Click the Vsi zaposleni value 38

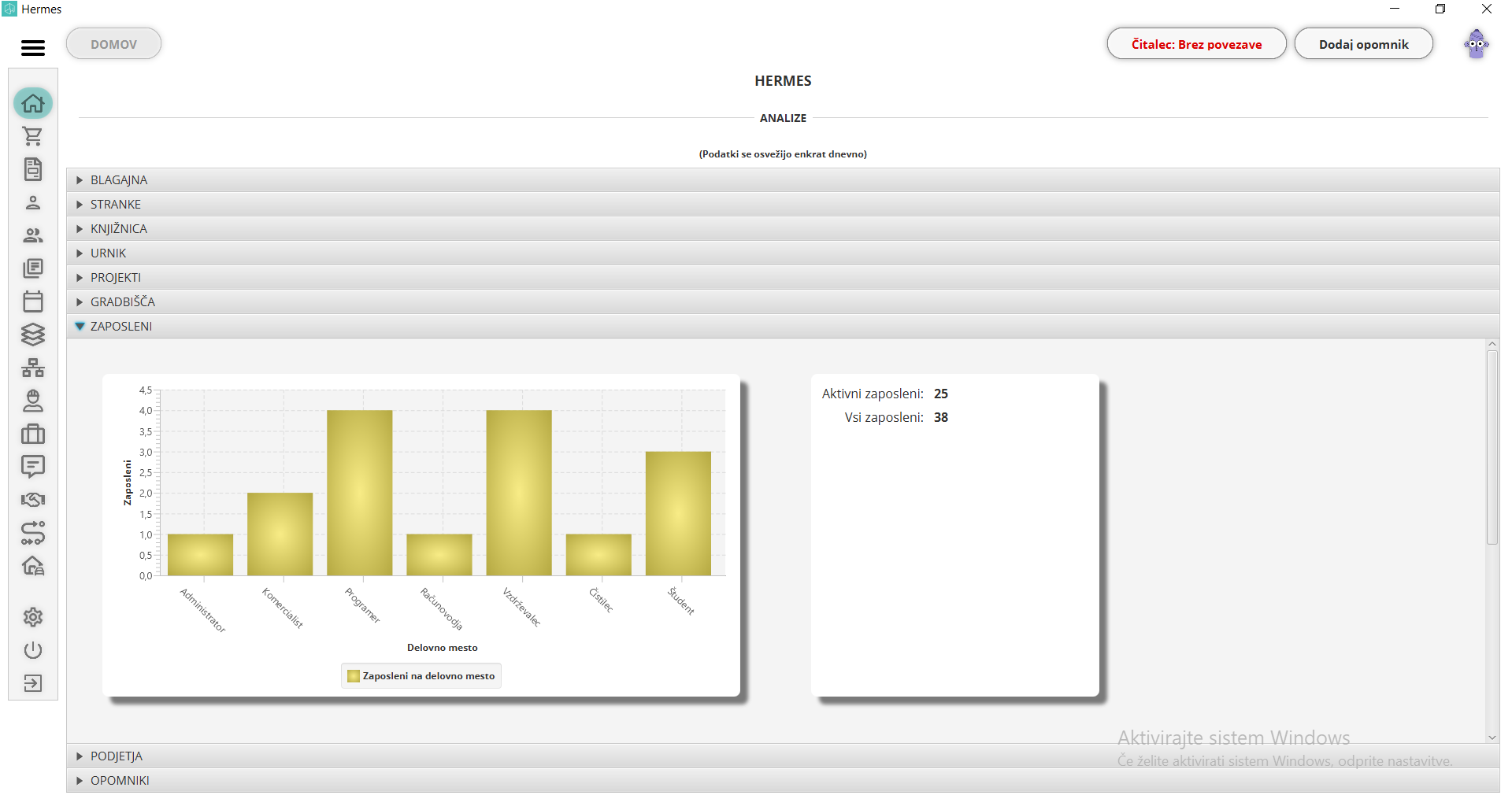(x=941, y=417)
